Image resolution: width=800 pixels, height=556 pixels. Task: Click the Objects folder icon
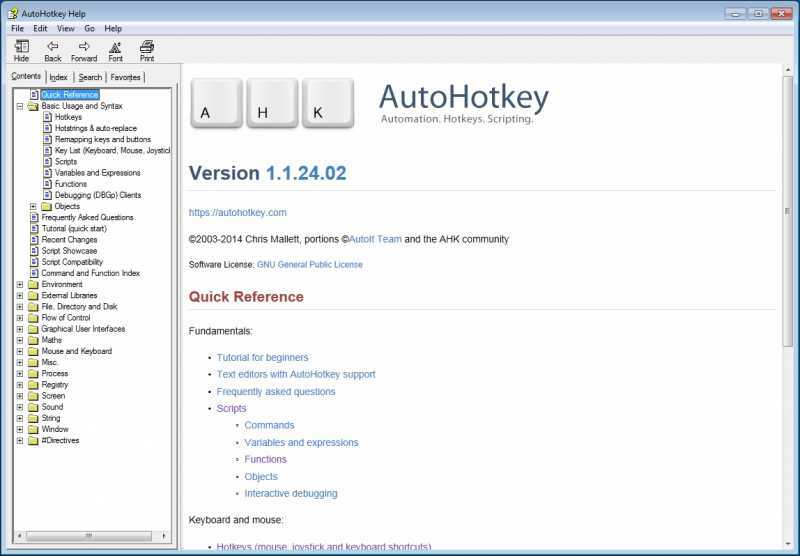(x=47, y=207)
